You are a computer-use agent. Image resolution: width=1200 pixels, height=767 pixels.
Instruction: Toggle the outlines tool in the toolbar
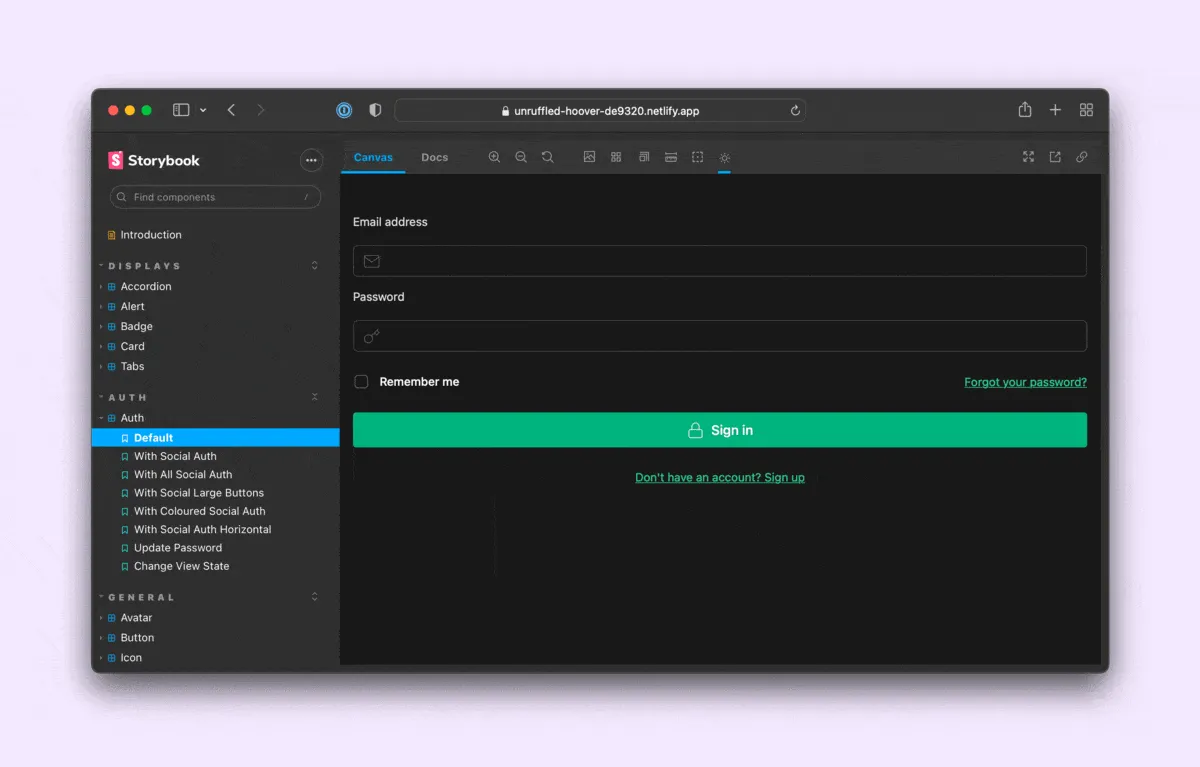[x=698, y=157]
